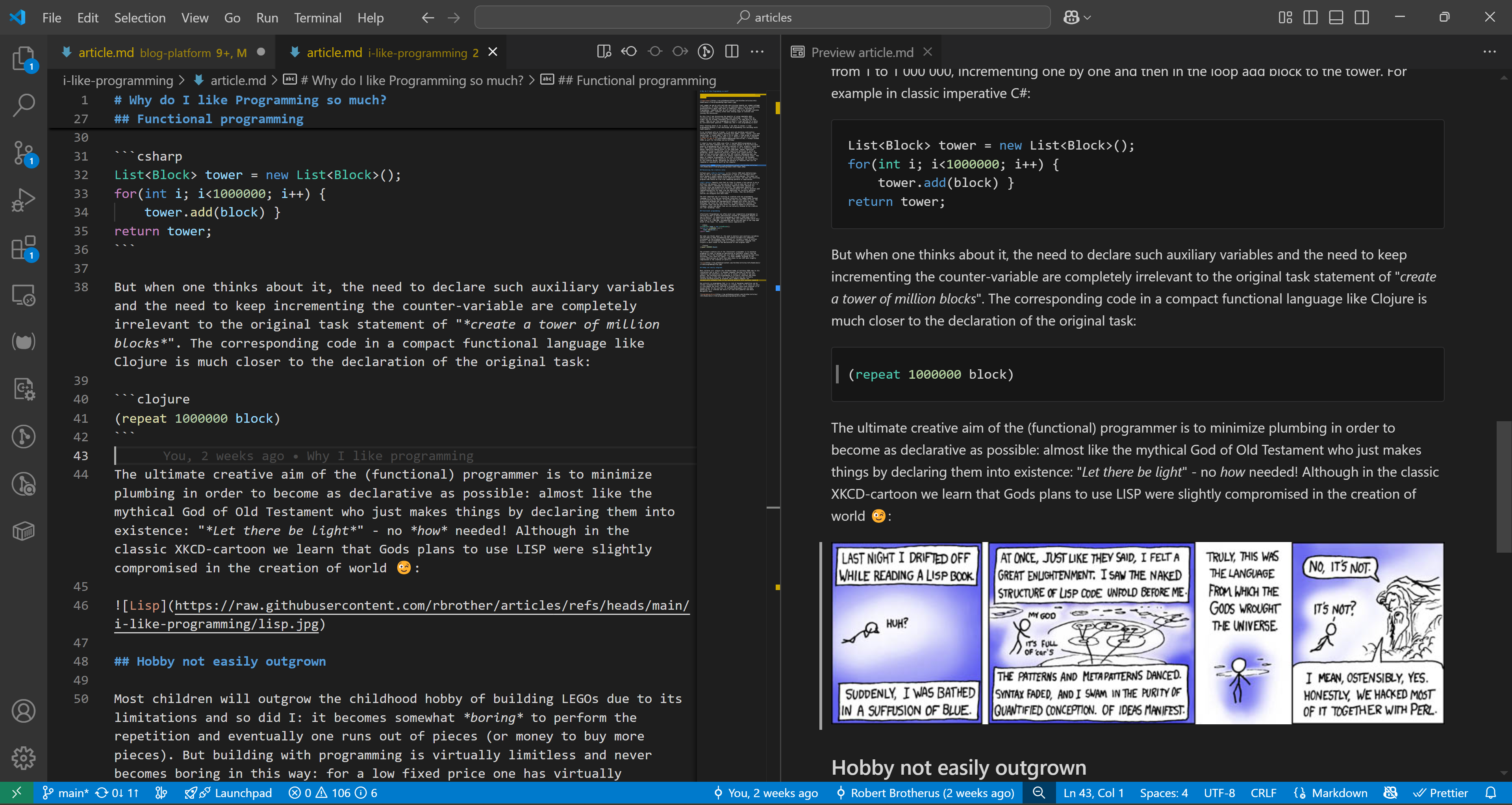Open the Accounts icon in activity bar

pyautogui.click(x=24, y=711)
